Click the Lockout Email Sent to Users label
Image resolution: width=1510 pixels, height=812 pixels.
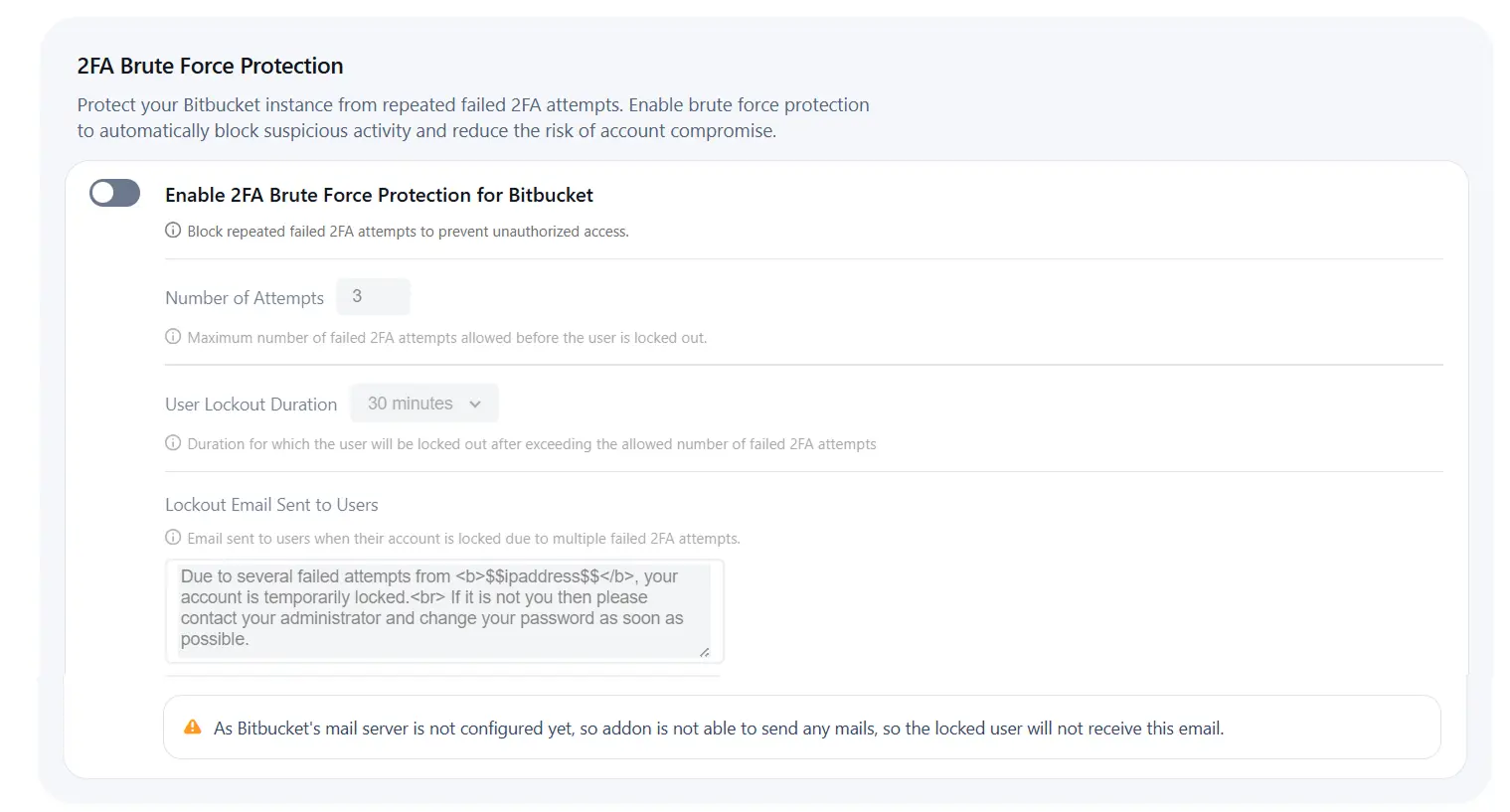271,504
